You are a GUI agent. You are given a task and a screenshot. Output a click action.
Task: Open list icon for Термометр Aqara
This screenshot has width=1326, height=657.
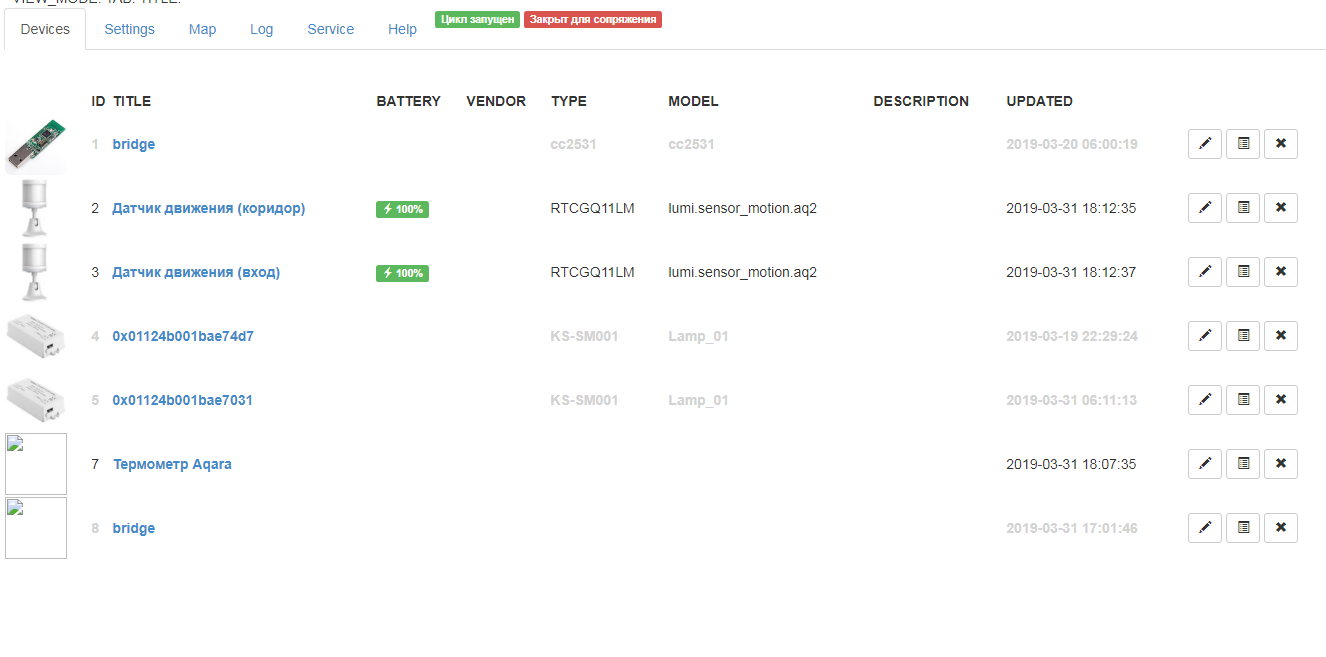(x=1243, y=464)
